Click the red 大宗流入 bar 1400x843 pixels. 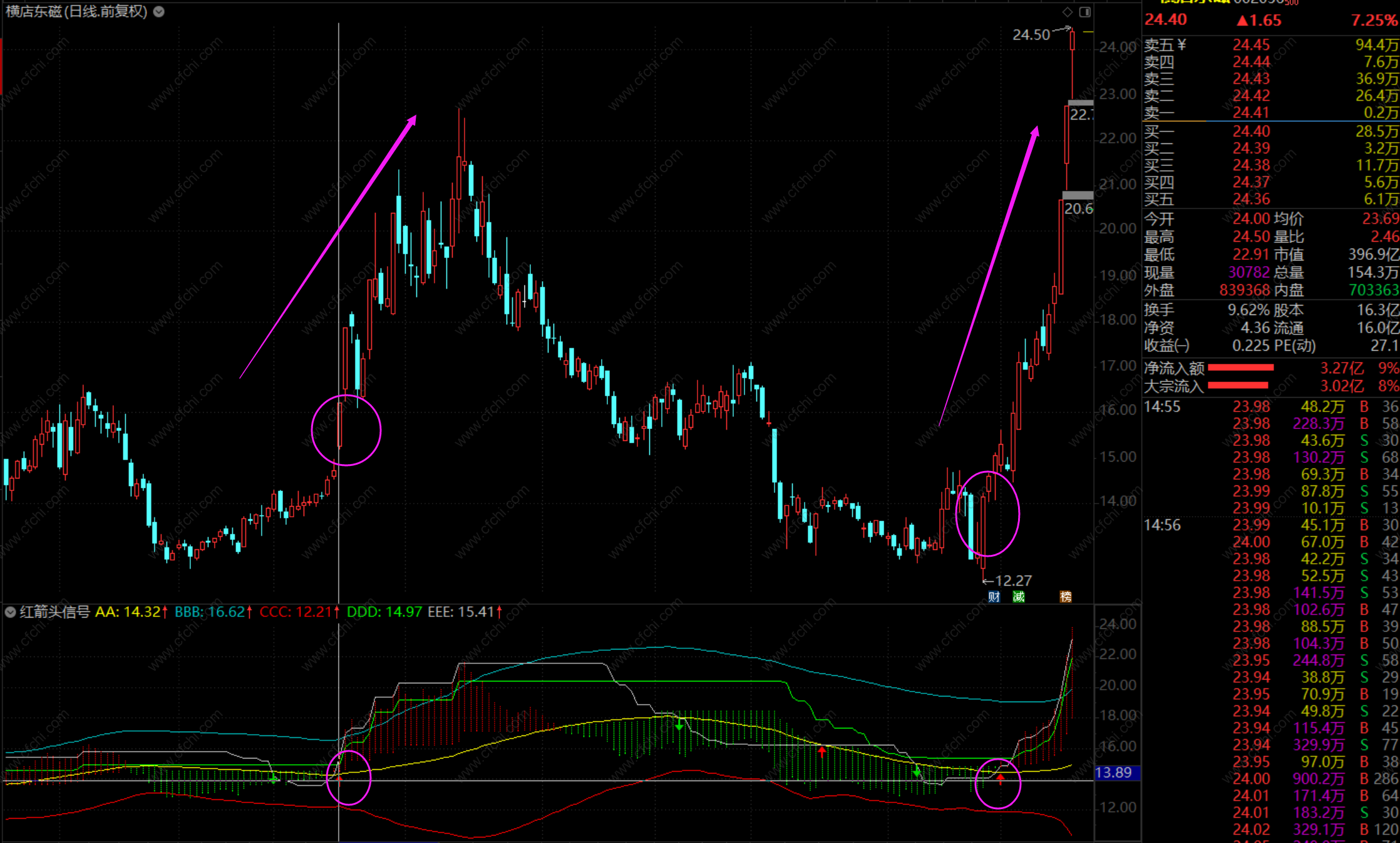pyautogui.click(x=1237, y=386)
